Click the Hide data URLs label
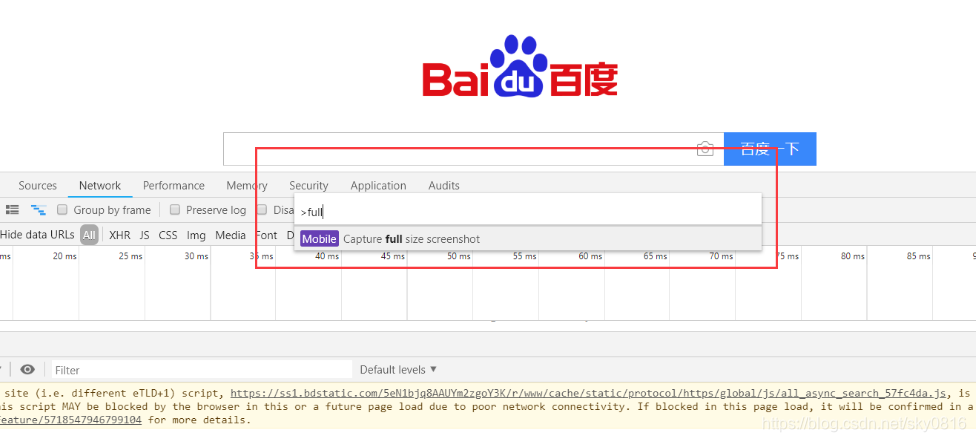 click(37, 235)
